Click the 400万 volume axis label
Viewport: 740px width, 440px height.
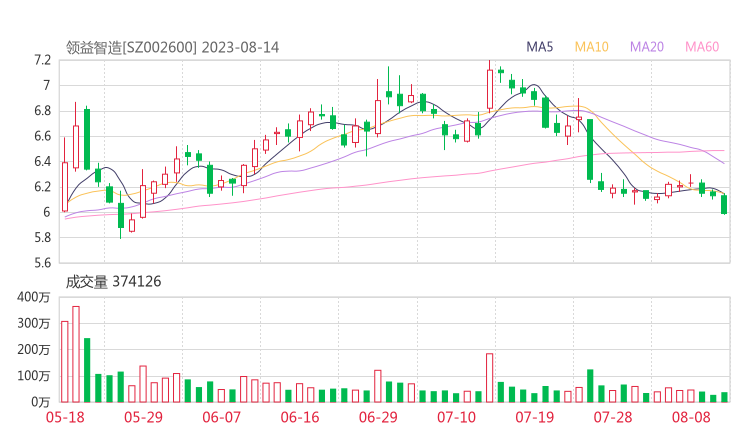point(33,297)
